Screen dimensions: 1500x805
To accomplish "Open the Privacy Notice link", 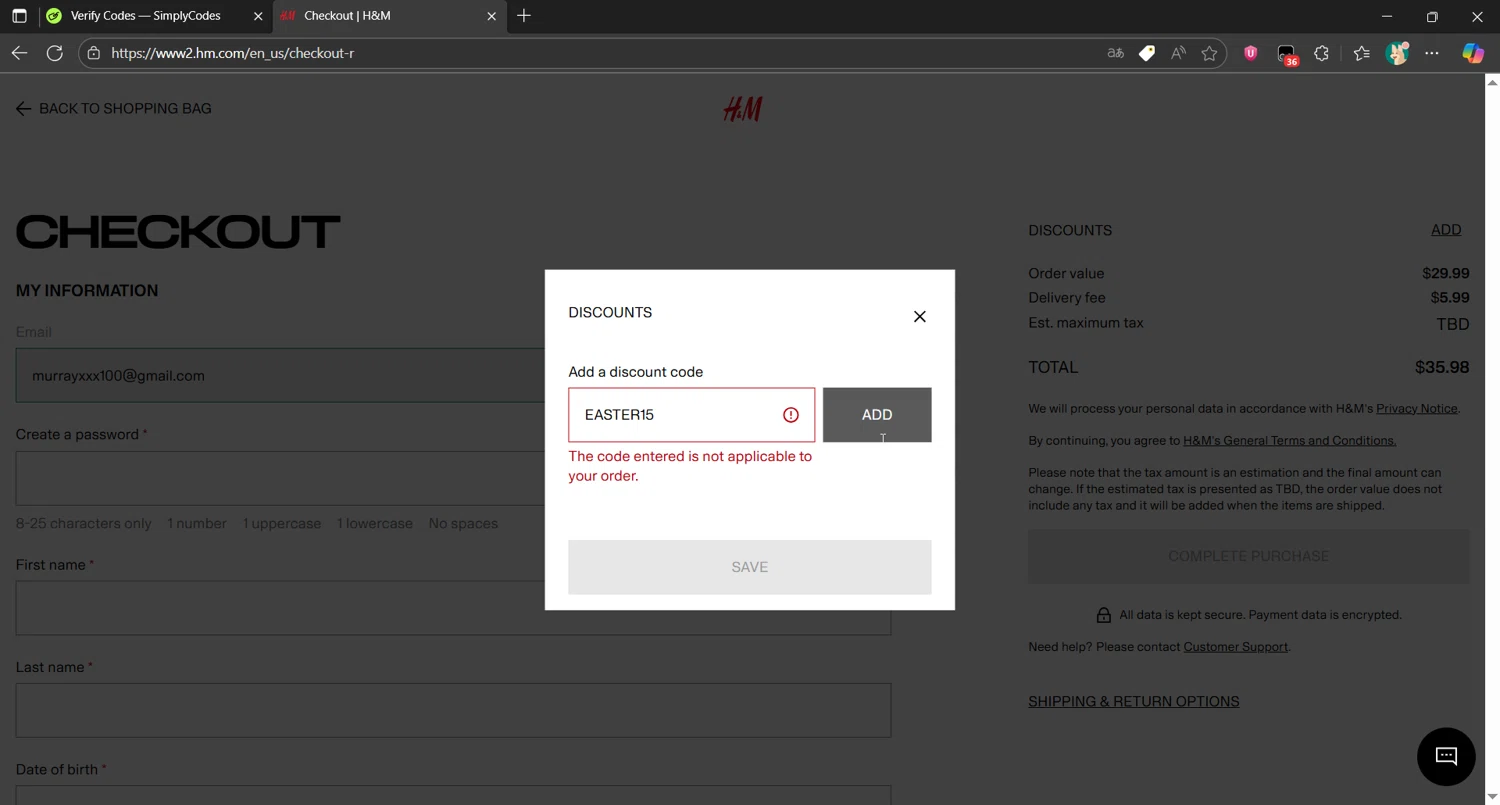I will point(1416,408).
